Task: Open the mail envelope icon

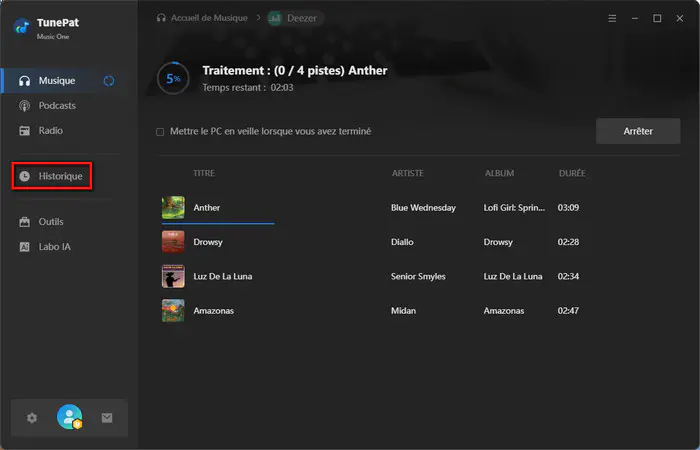Action: click(x=107, y=418)
